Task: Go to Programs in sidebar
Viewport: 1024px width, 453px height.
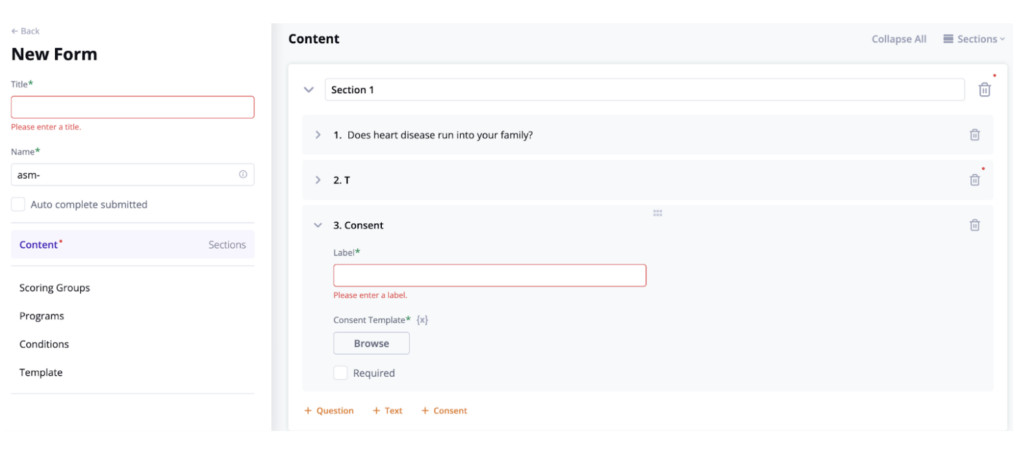Action: pos(41,316)
